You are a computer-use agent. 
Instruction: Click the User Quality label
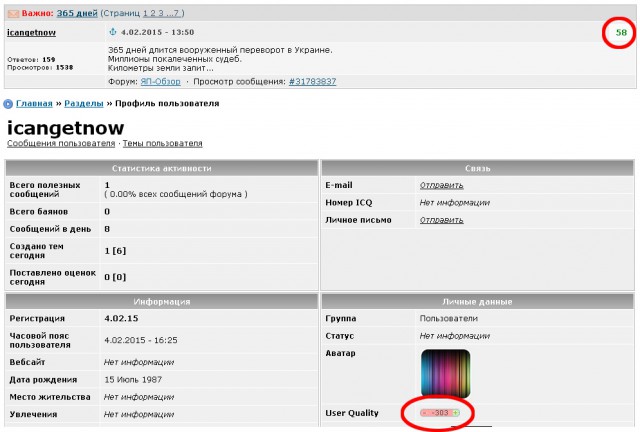click(x=352, y=413)
